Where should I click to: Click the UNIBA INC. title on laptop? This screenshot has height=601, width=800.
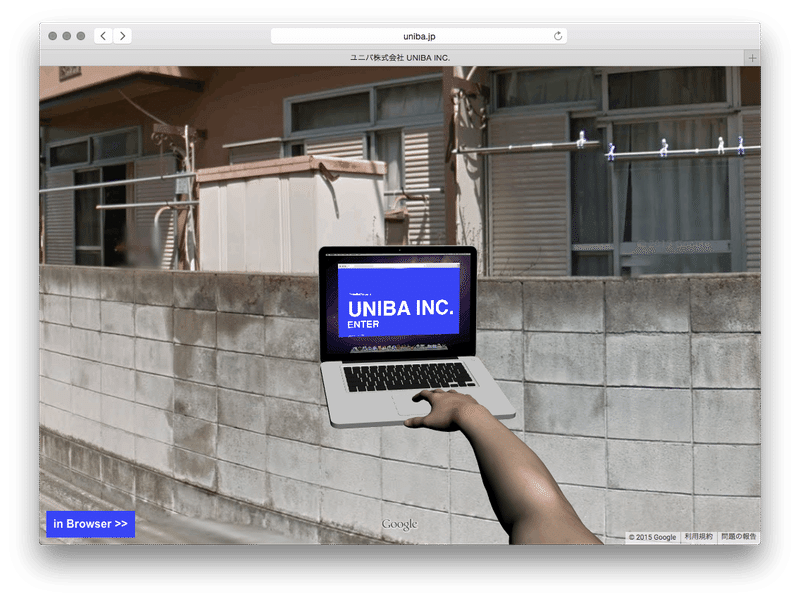click(401, 308)
